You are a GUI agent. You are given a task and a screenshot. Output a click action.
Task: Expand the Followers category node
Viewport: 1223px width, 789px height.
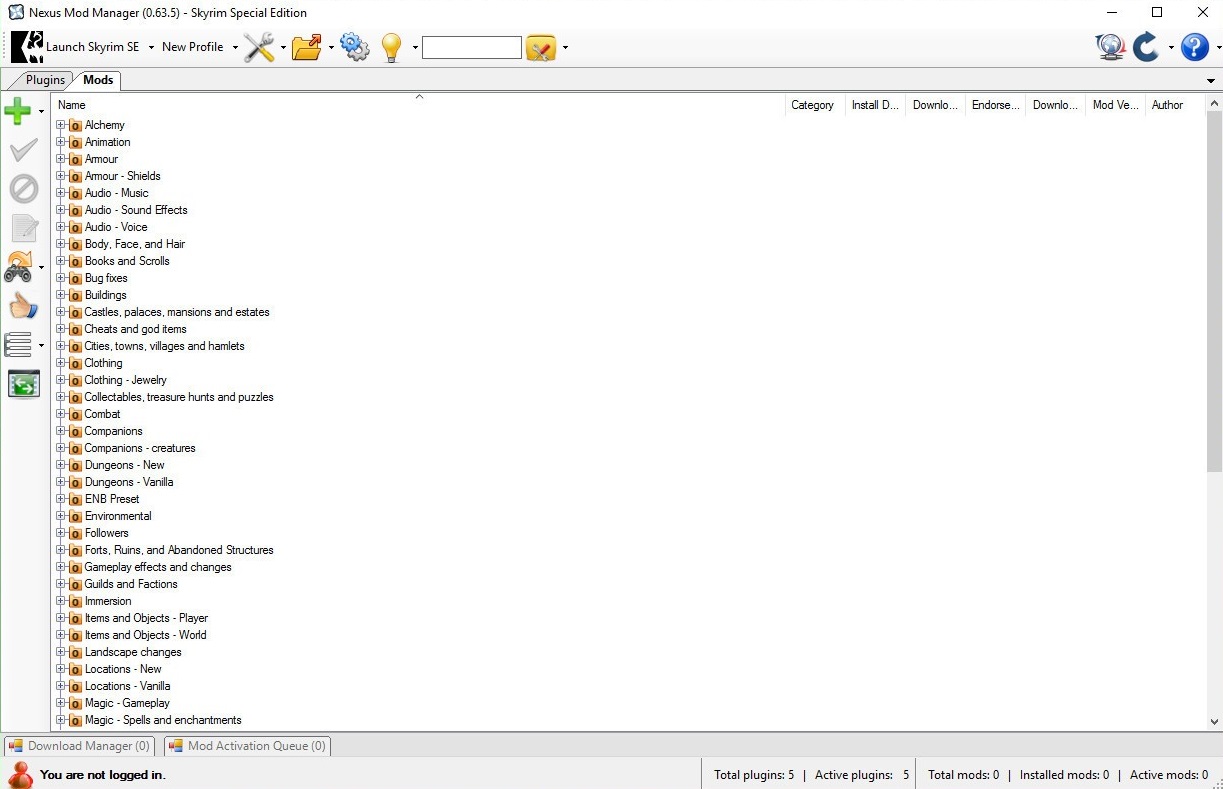coord(61,533)
